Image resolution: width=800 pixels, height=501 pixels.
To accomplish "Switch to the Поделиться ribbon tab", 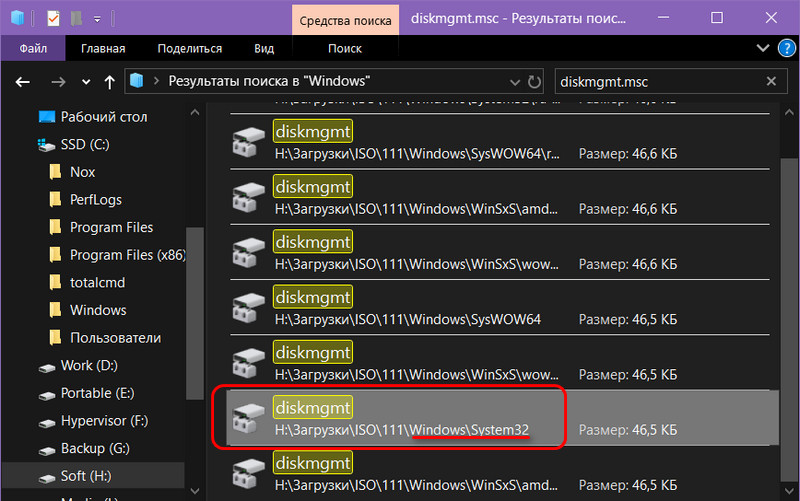I will (x=190, y=48).
